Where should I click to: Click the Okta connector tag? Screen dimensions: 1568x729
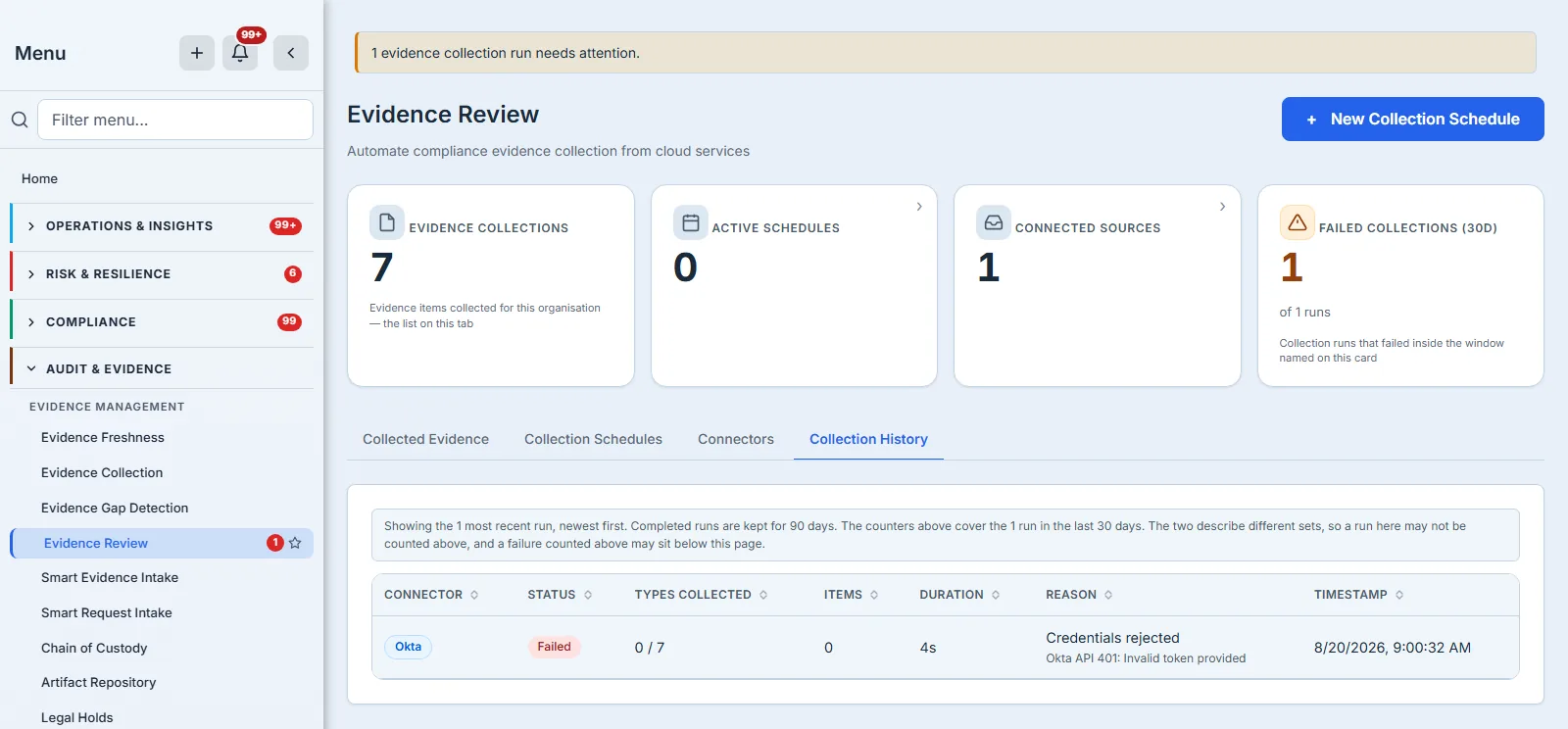click(x=408, y=647)
